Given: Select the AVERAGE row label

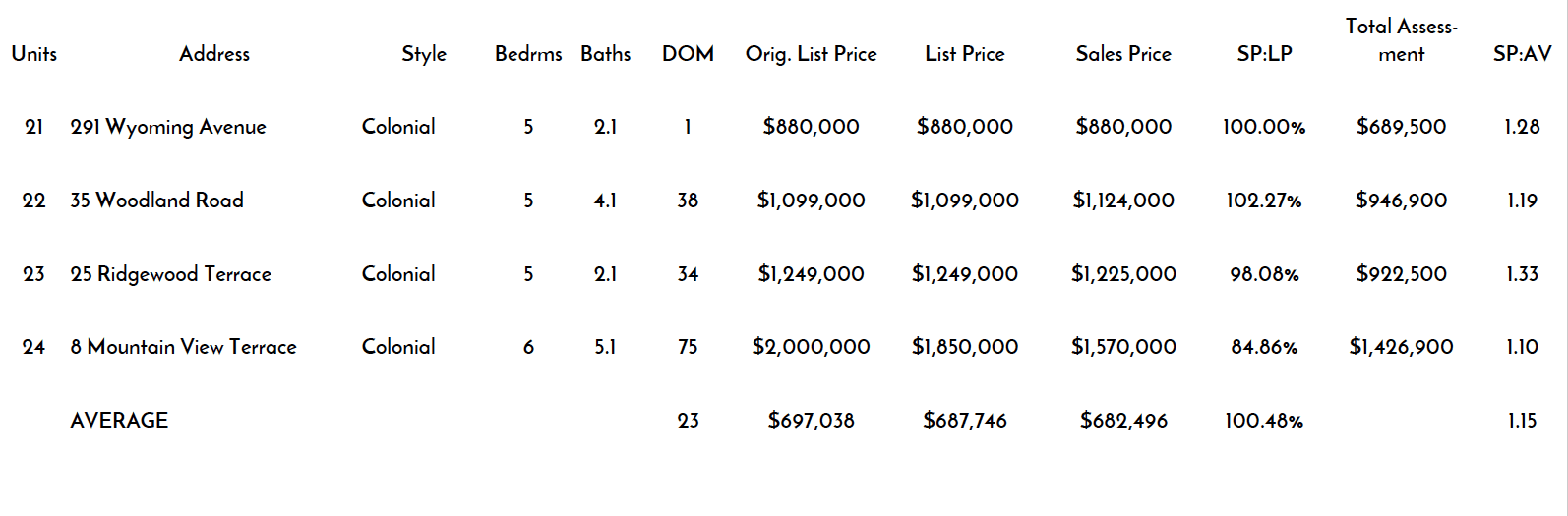Looking at the screenshot, I should pos(119,421).
